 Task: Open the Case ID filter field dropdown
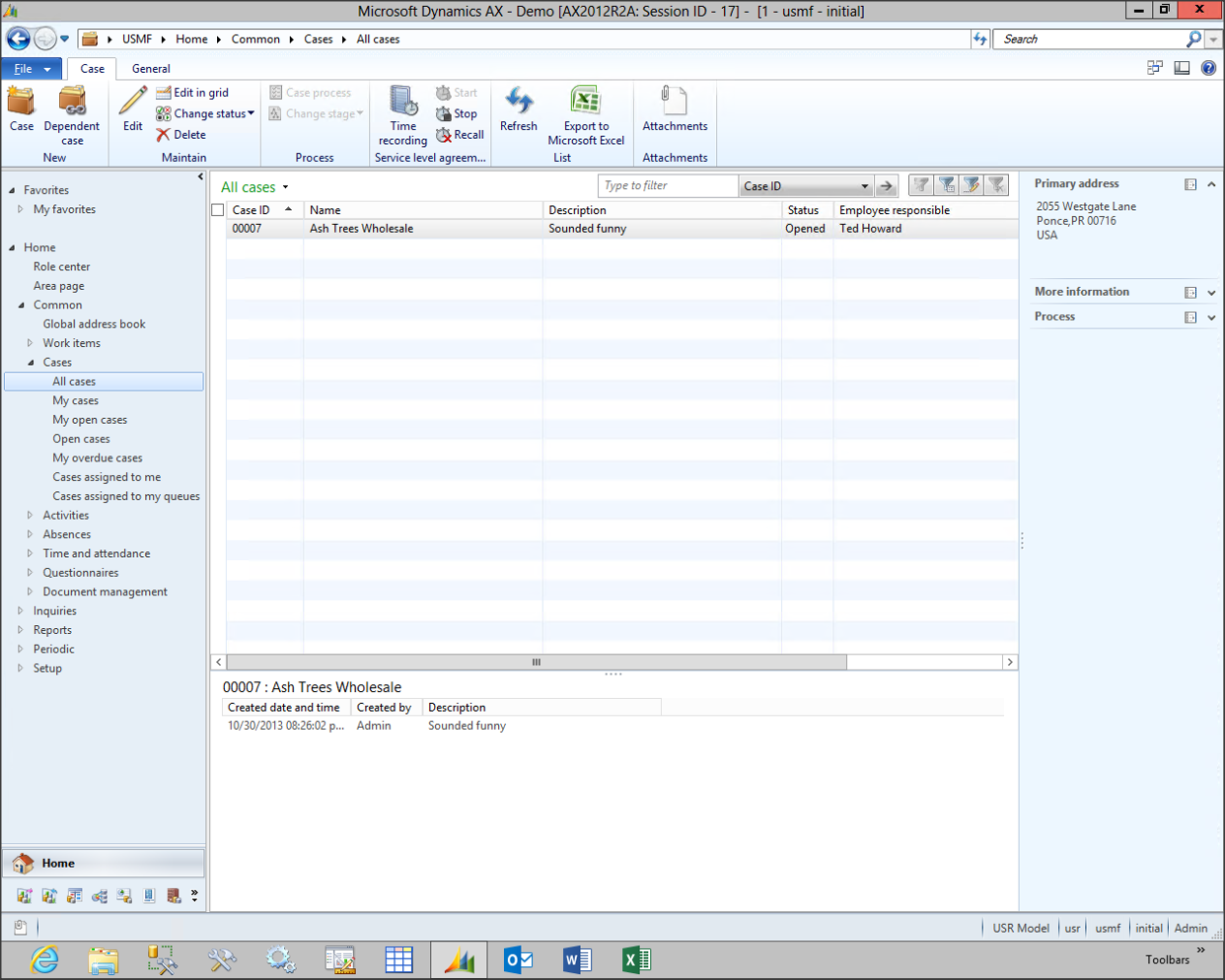[x=864, y=186]
